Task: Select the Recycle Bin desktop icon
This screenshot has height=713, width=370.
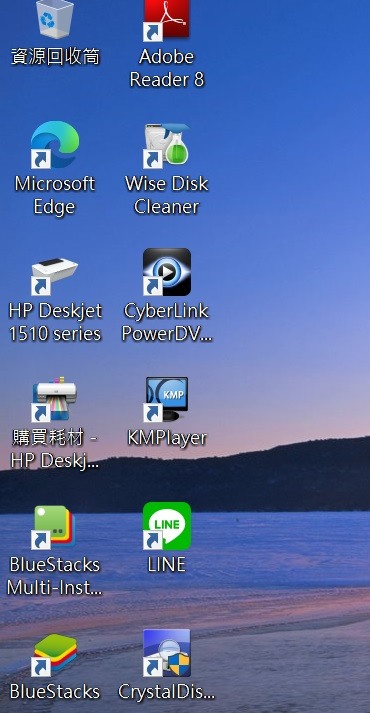Action: click(x=55, y=19)
